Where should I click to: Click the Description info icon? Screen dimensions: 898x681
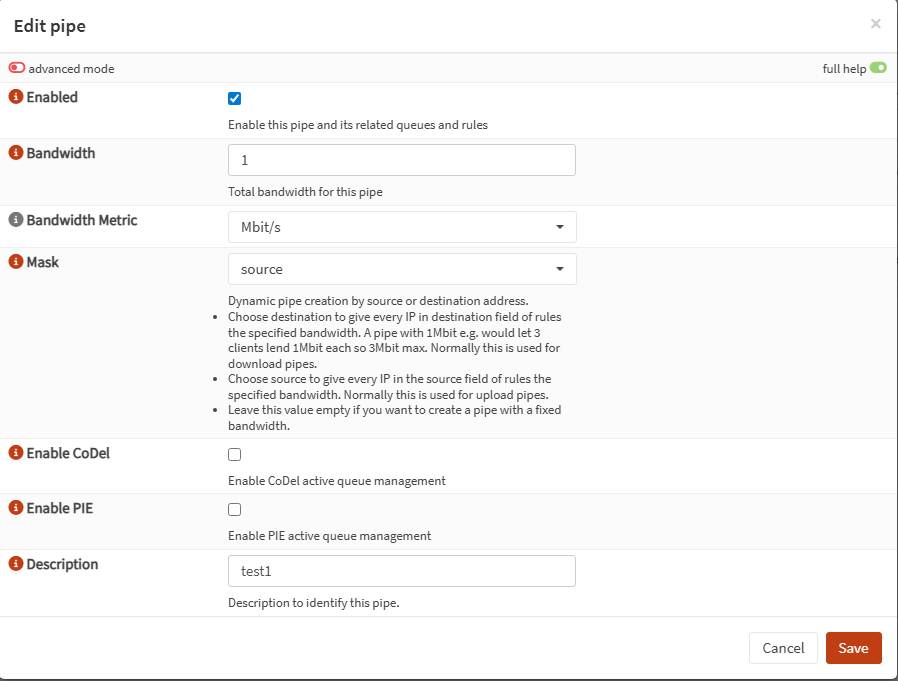(15, 564)
